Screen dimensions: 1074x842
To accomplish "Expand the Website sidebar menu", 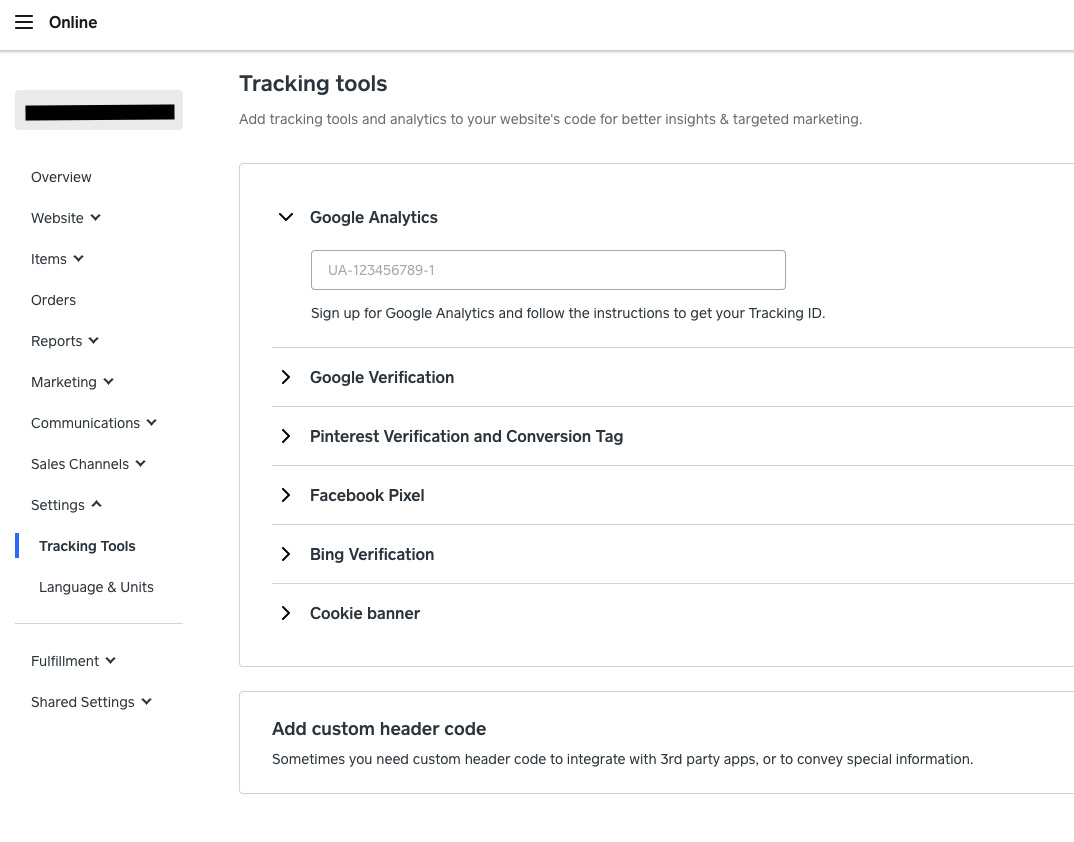I will point(66,218).
